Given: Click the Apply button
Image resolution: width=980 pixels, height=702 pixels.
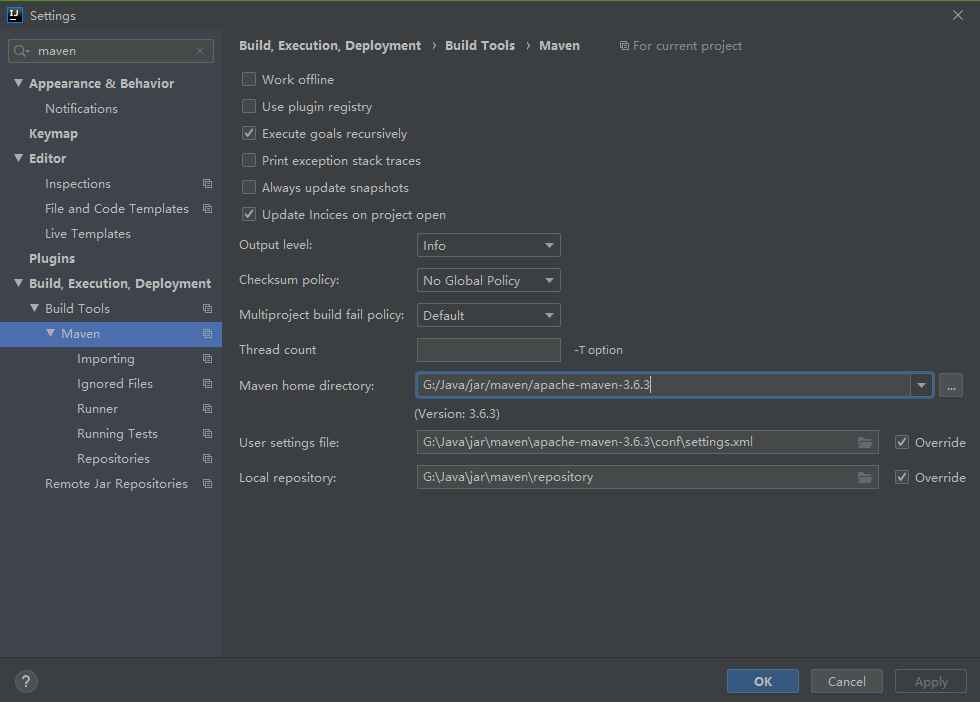Looking at the screenshot, I should click(x=931, y=681).
